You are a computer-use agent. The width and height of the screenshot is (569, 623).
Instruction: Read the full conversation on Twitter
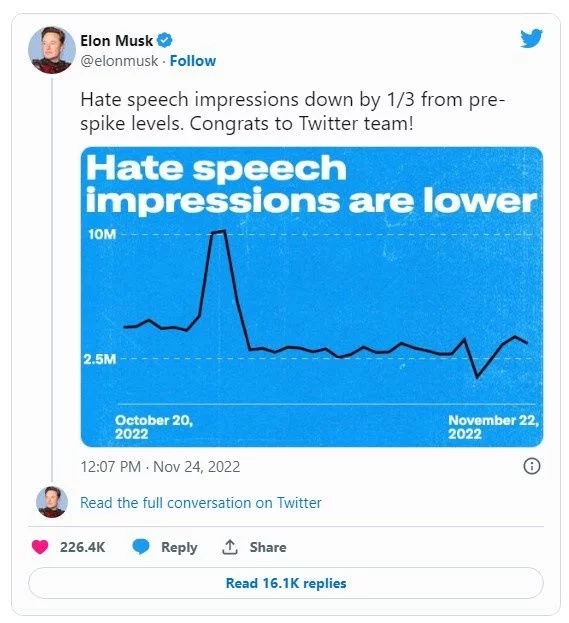click(201, 503)
